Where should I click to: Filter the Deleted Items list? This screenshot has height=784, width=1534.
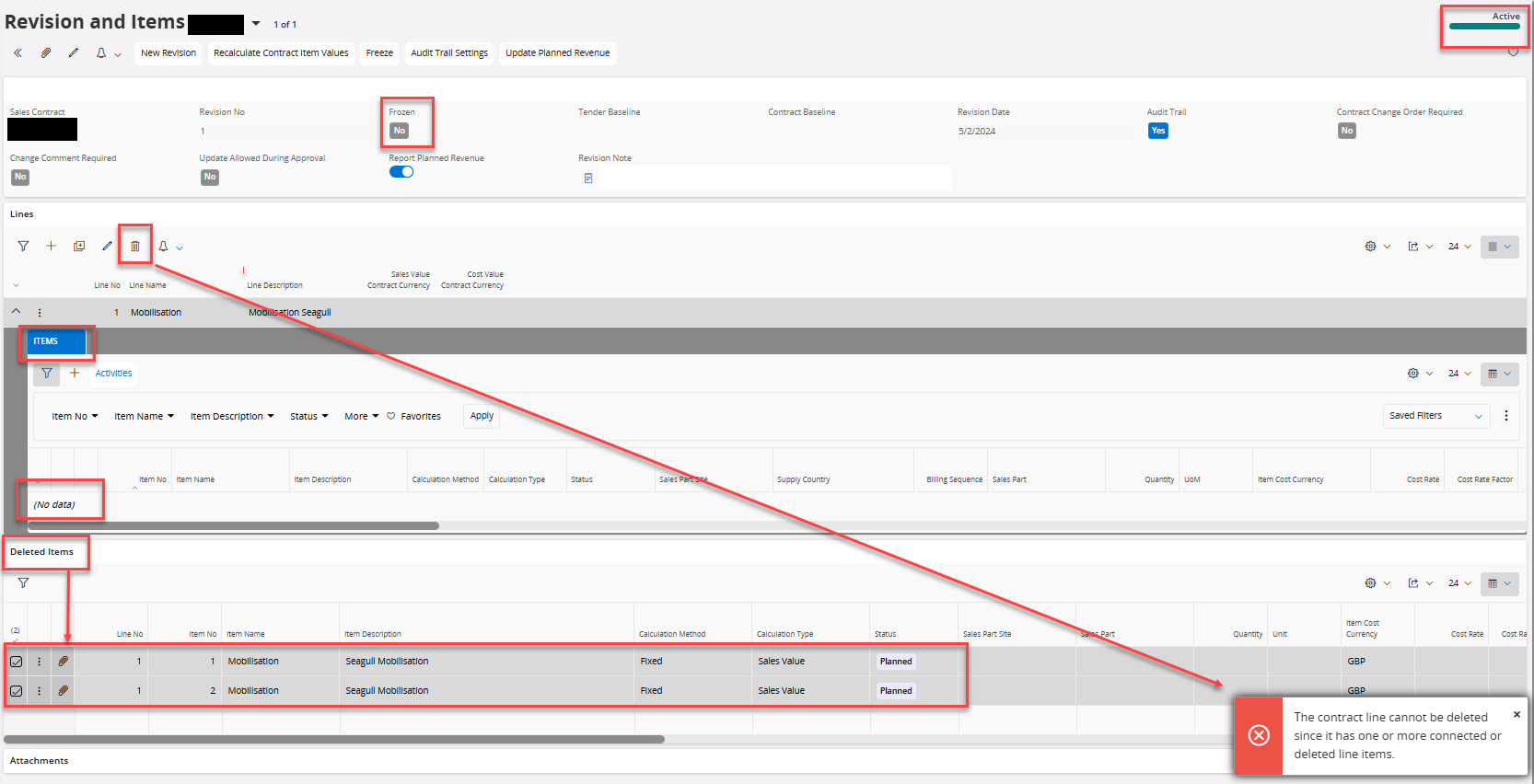23,583
